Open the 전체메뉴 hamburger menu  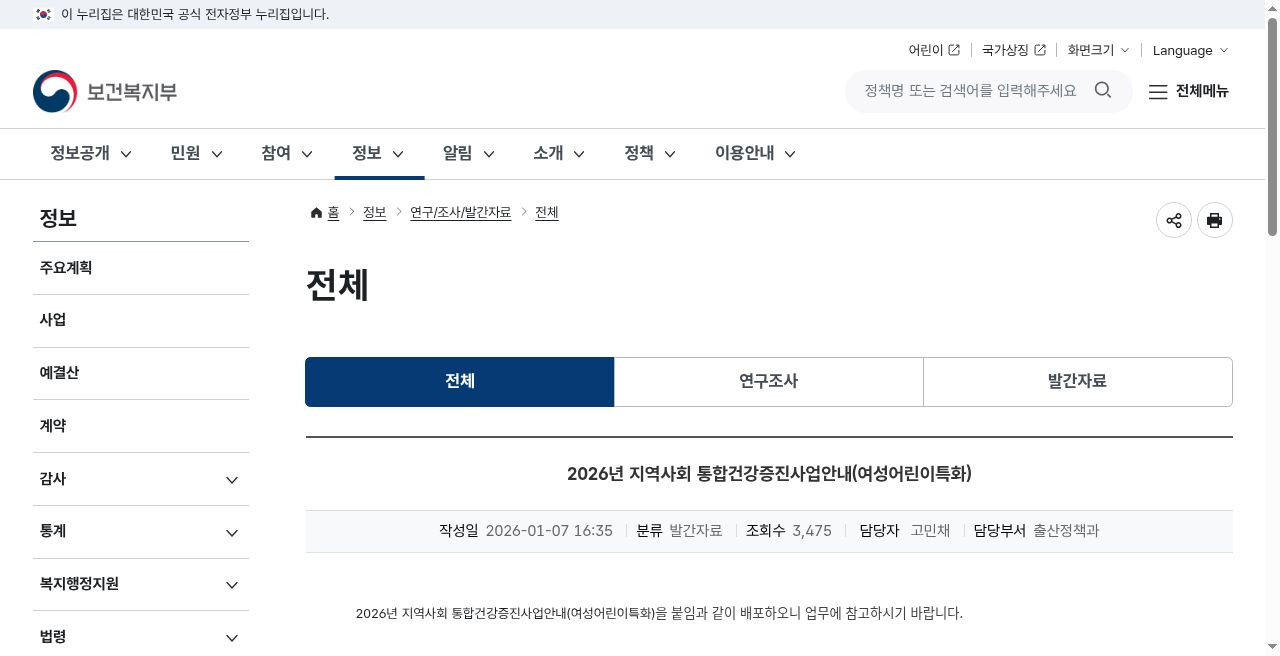tap(1188, 91)
